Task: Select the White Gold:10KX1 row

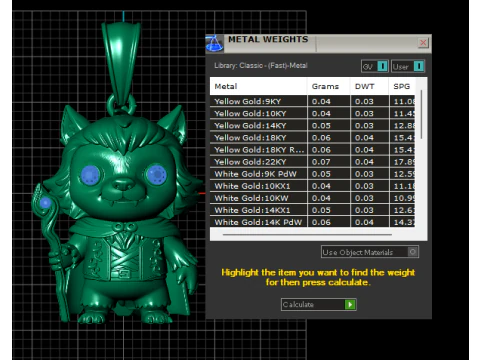Action: coord(313,186)
